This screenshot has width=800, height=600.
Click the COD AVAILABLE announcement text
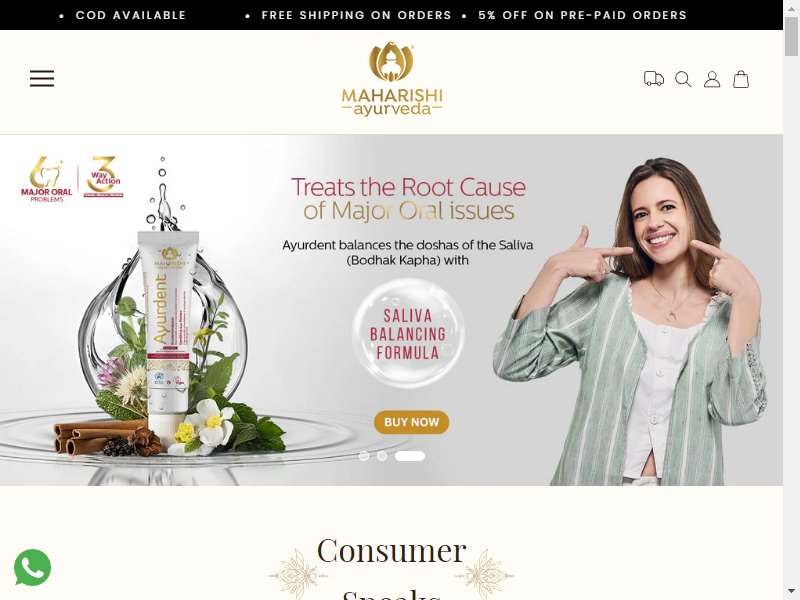click(x=131, y=15)
